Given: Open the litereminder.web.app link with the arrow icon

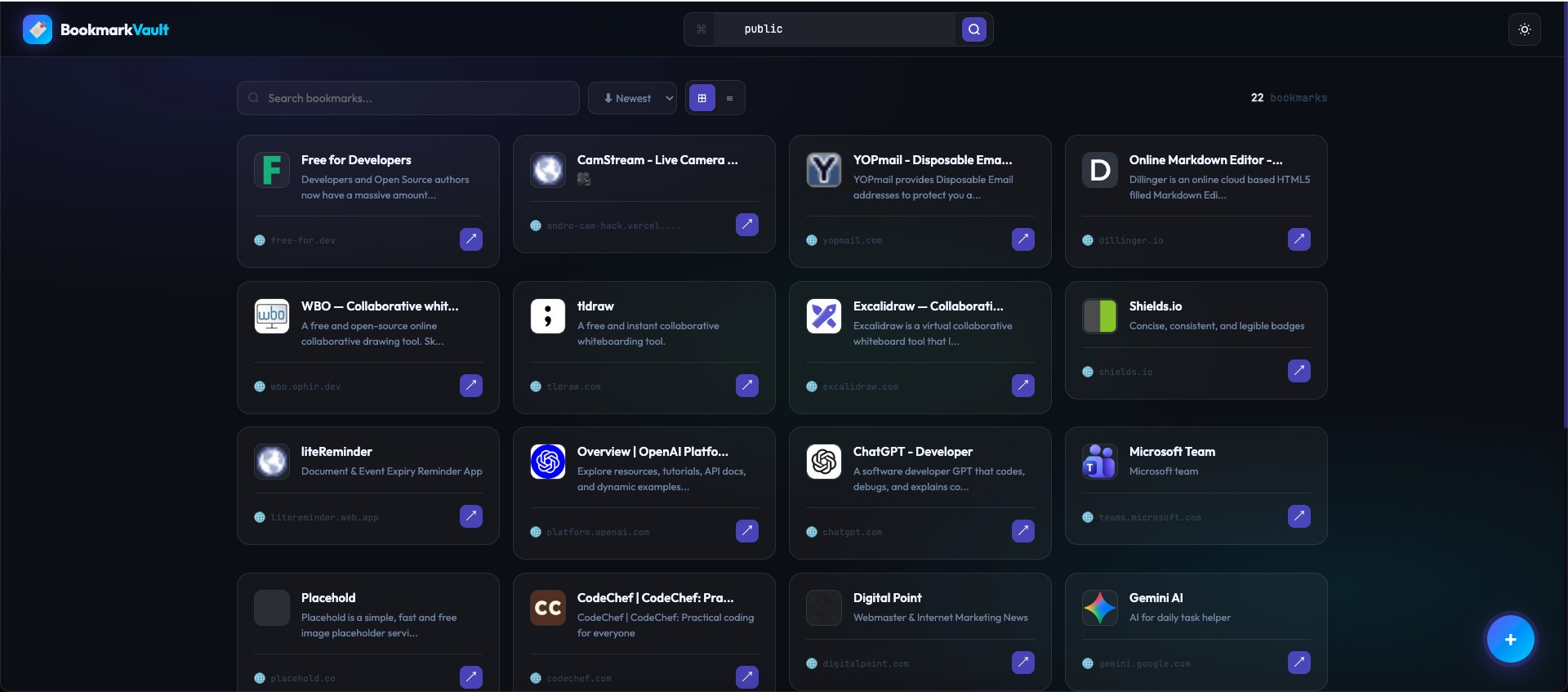Looking at the screenshot, I should 471,516.
